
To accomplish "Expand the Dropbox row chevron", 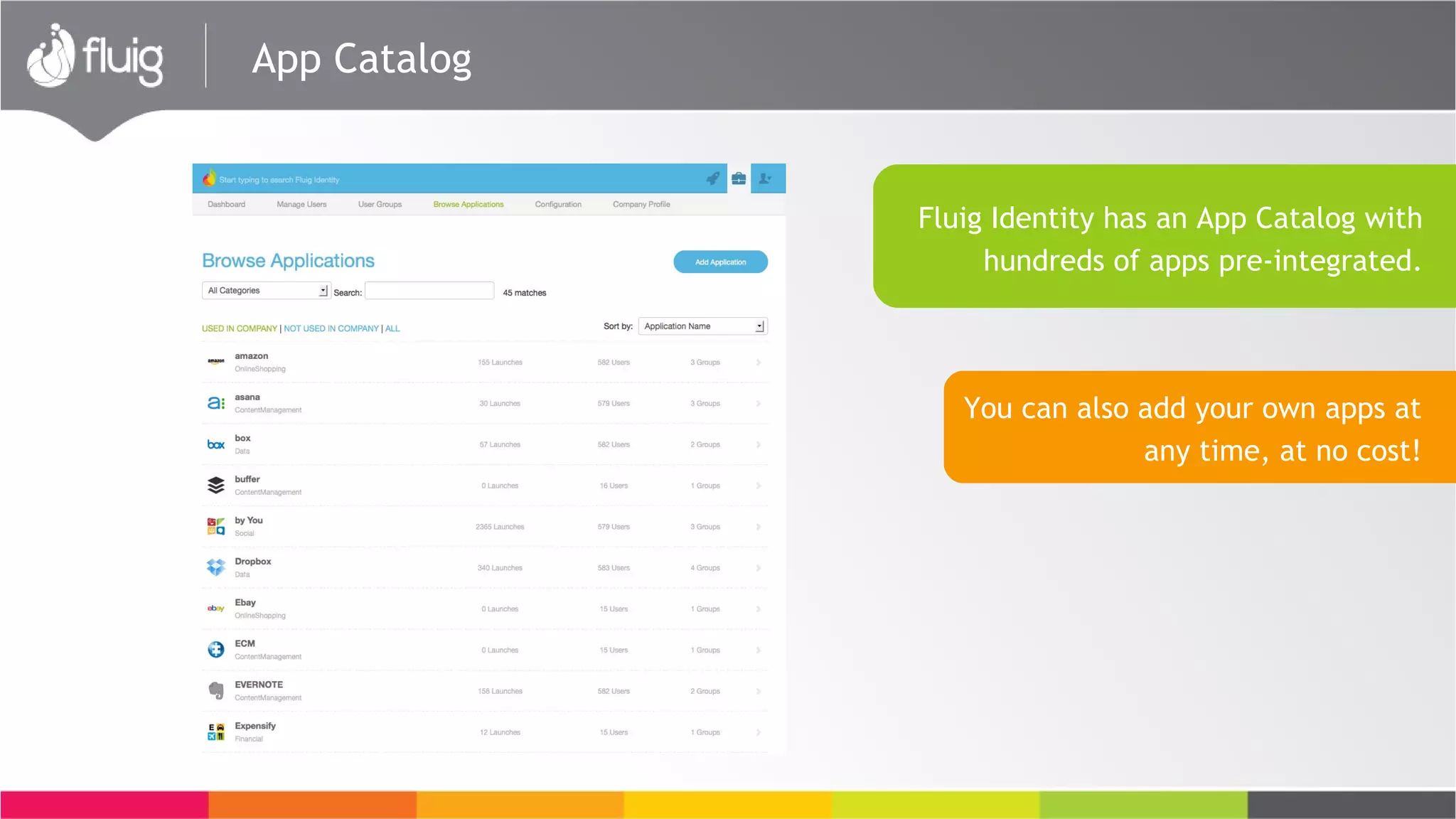I will (759, 568).
